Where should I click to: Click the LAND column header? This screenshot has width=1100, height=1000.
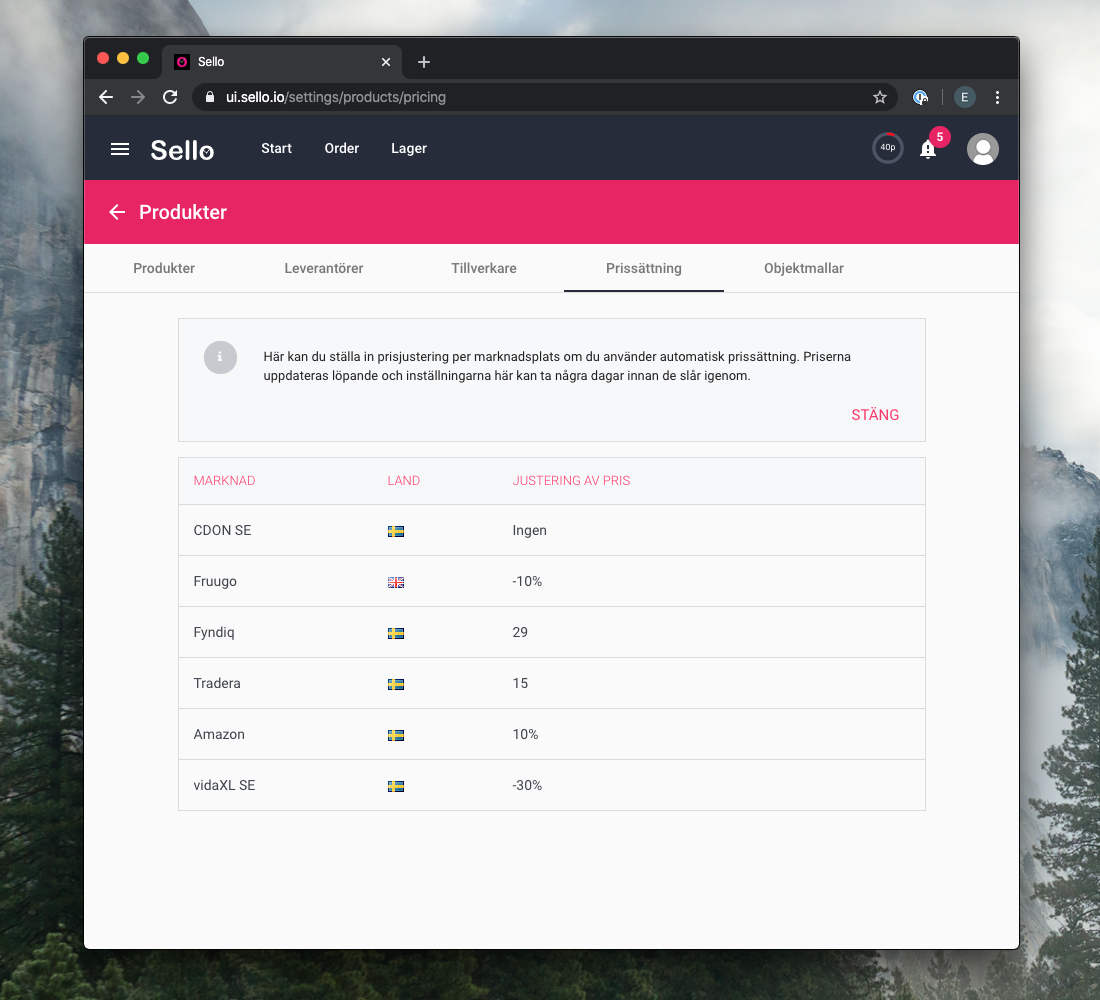[403, 481]
